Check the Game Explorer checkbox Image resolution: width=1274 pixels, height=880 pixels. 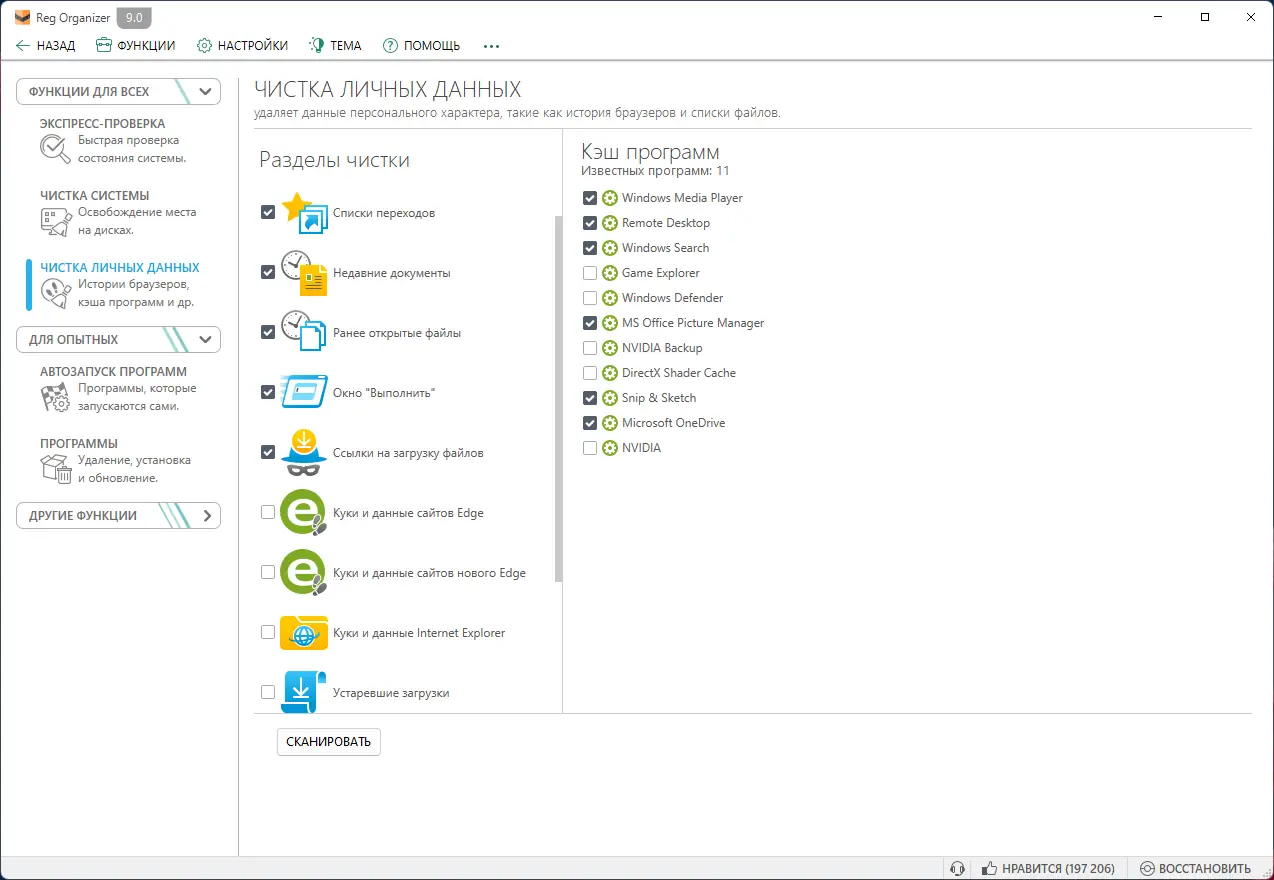[590, 273]
